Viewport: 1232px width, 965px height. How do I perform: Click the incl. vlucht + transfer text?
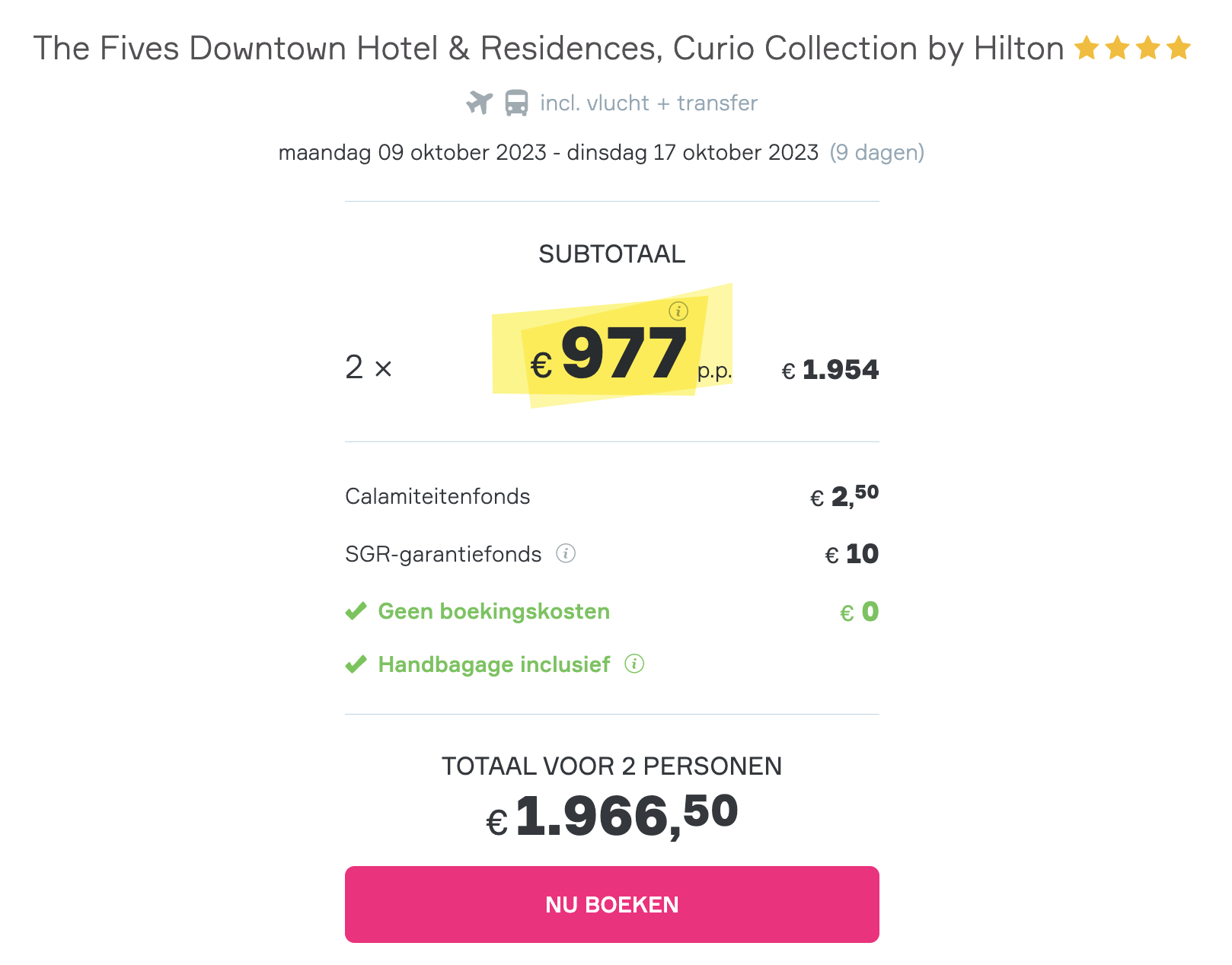pyautogui.click(x=649, y=103)
